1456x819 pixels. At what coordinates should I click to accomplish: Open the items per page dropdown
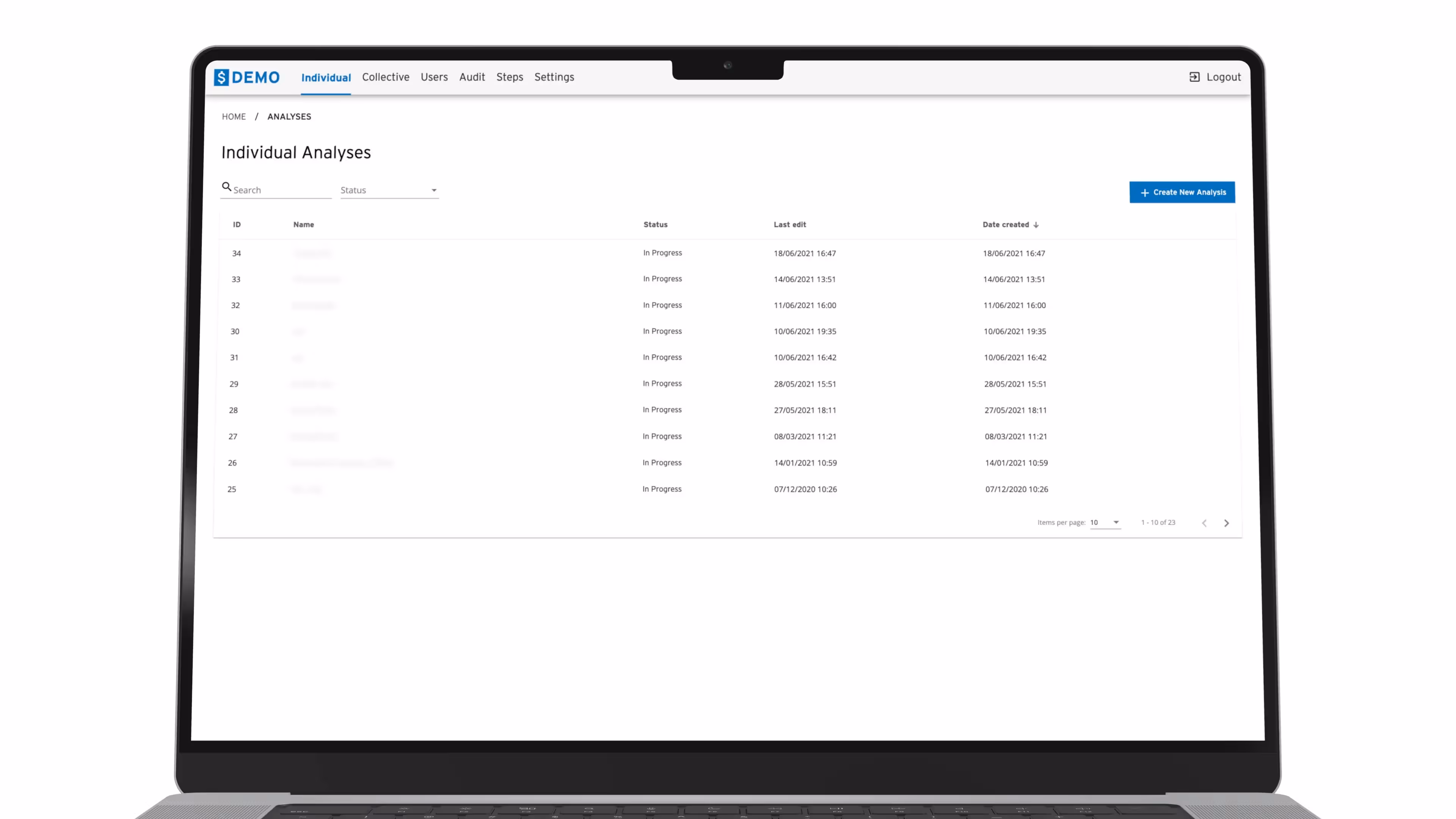(1105, 522)
